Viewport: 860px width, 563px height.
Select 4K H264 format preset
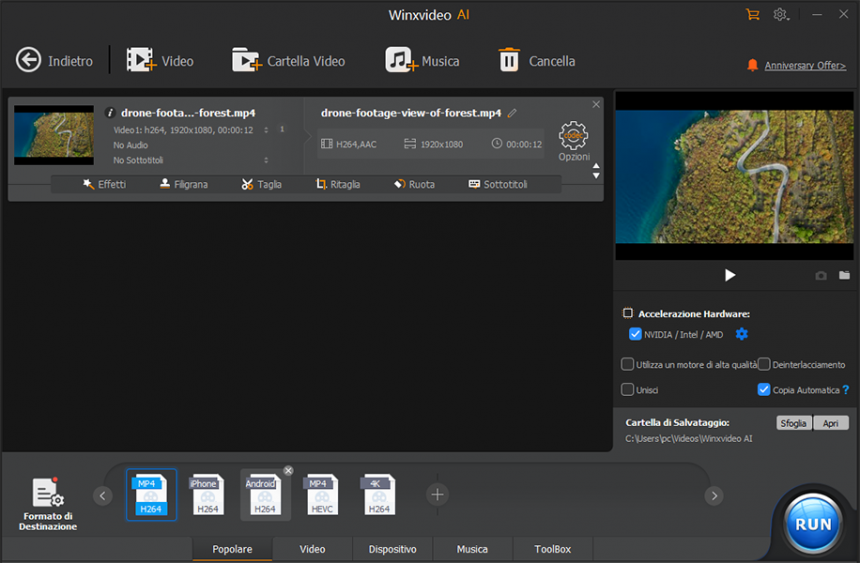[379, 494]
